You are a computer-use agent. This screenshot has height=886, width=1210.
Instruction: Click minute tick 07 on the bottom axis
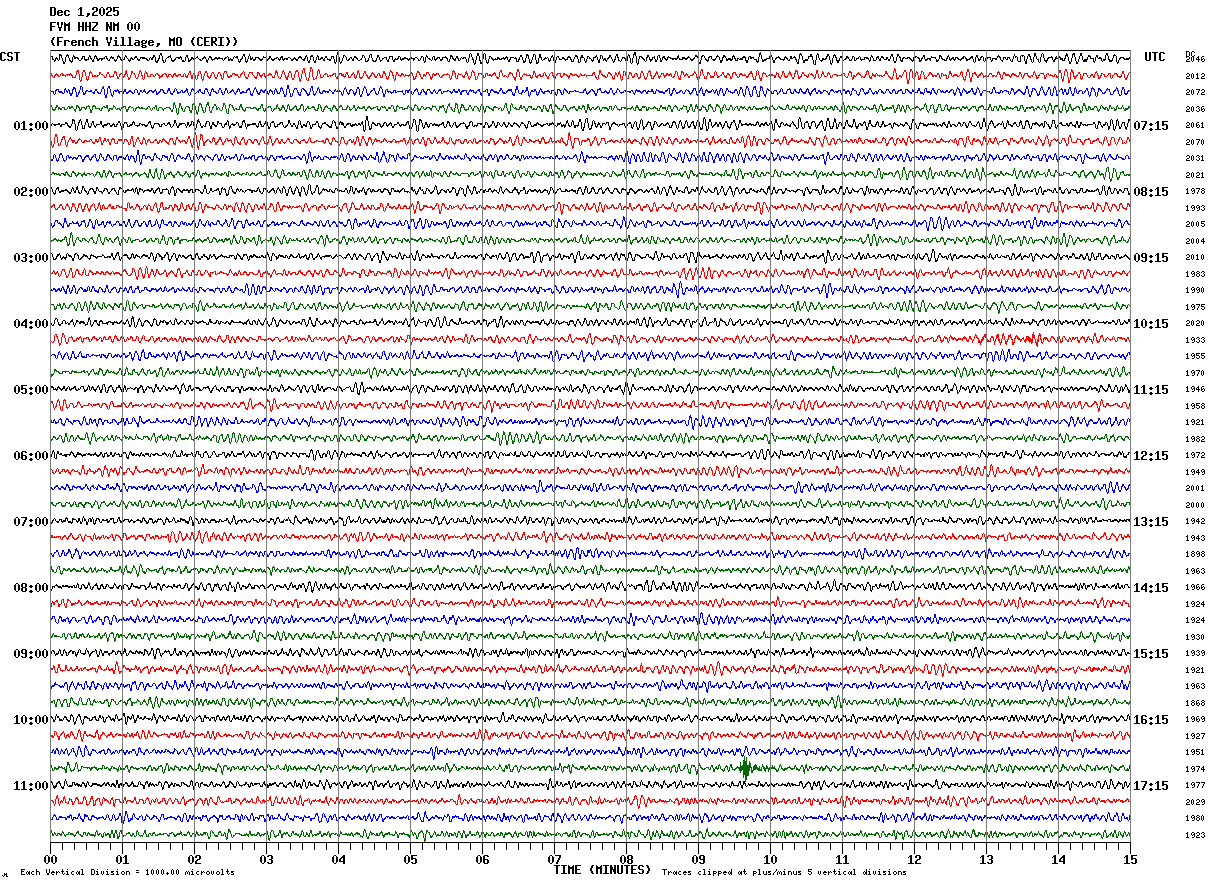click(554, 859)
